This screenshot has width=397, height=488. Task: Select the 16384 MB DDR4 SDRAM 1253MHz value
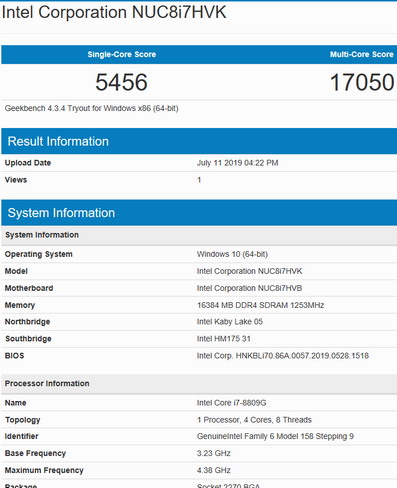click(260, 305)
